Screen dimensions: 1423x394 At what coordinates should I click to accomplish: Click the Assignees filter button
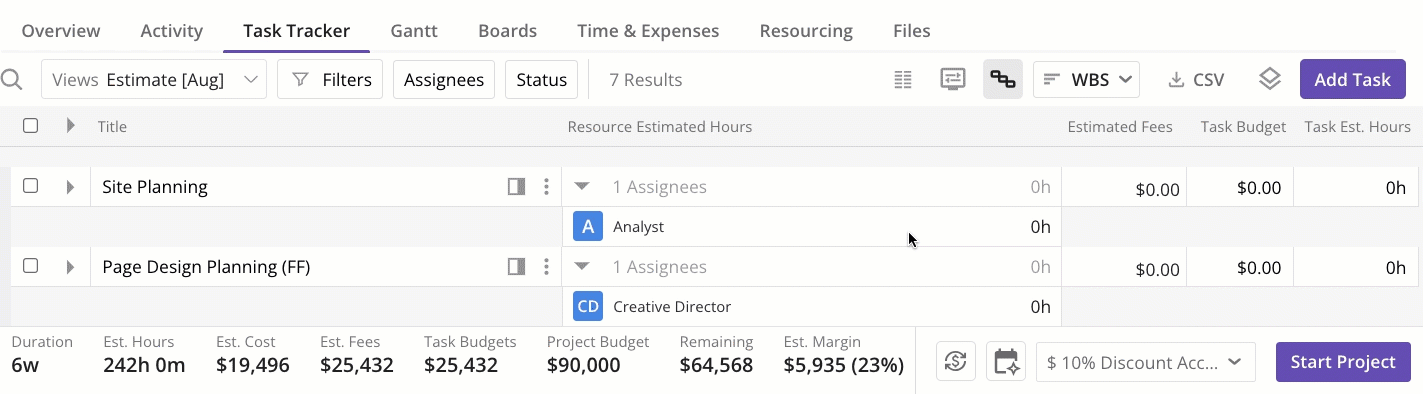pyautogui.click(x=444, y=80)
